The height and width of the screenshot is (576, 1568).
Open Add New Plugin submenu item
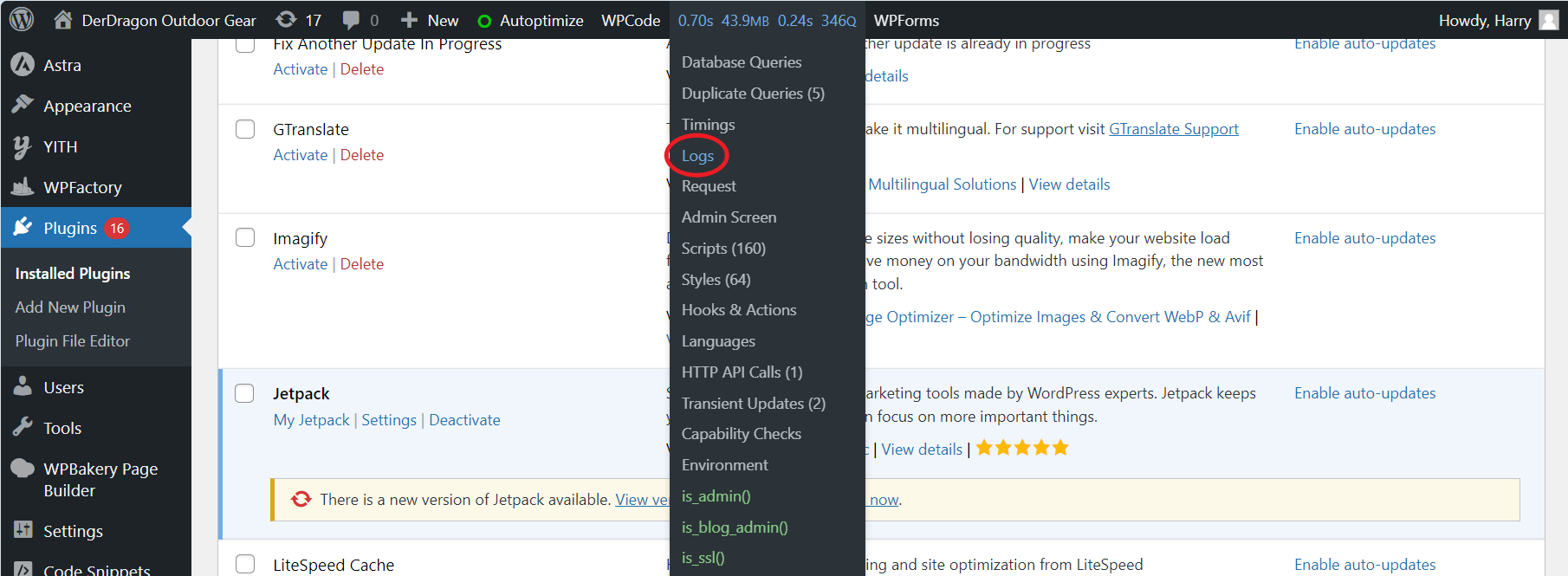[70, 307]
